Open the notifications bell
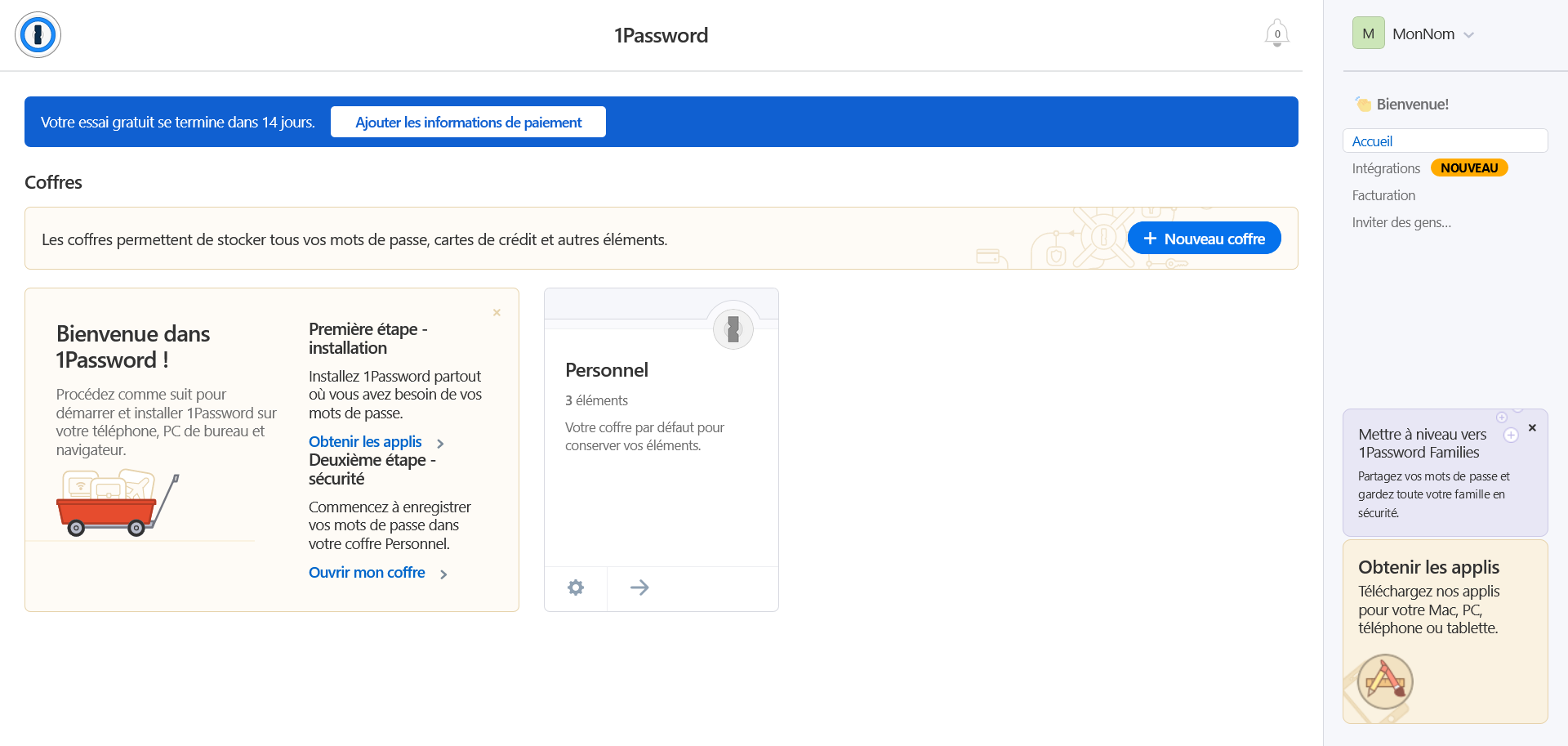 click(x=1276, y=34)
